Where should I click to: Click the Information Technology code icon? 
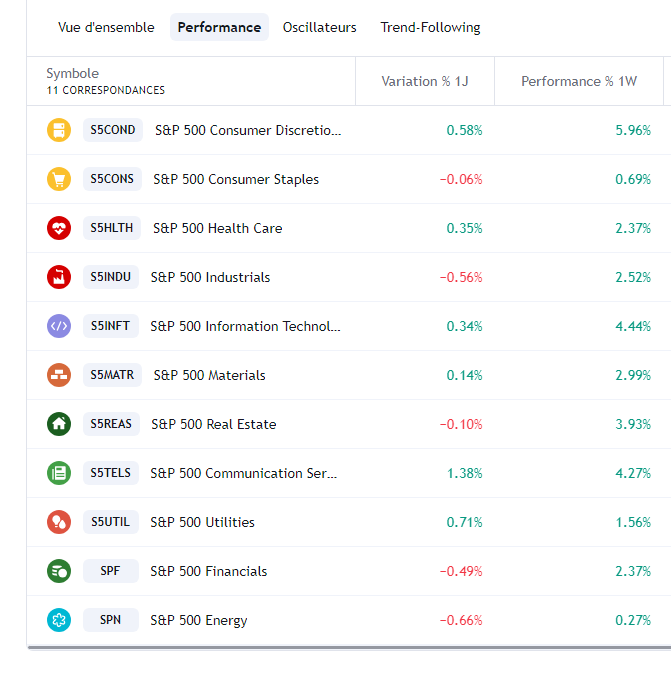[59, 326]
